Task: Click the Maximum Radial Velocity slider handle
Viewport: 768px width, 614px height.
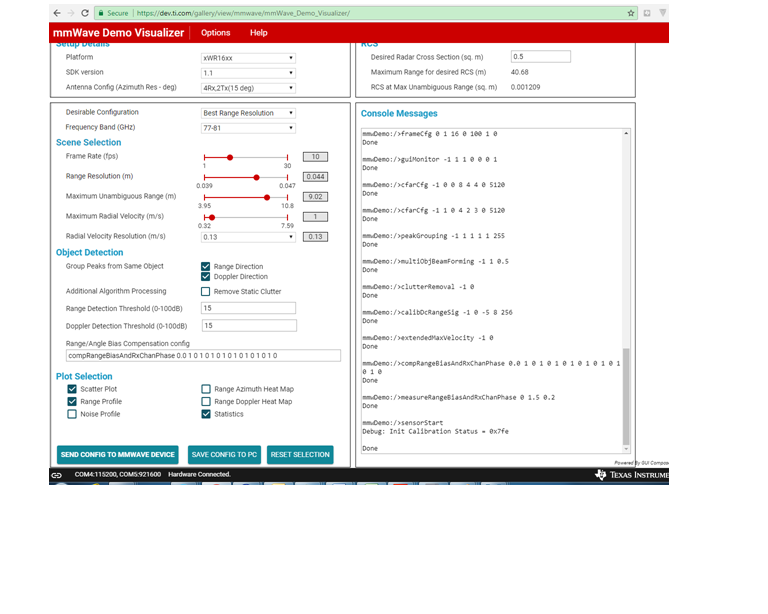Action: [212, 217]
